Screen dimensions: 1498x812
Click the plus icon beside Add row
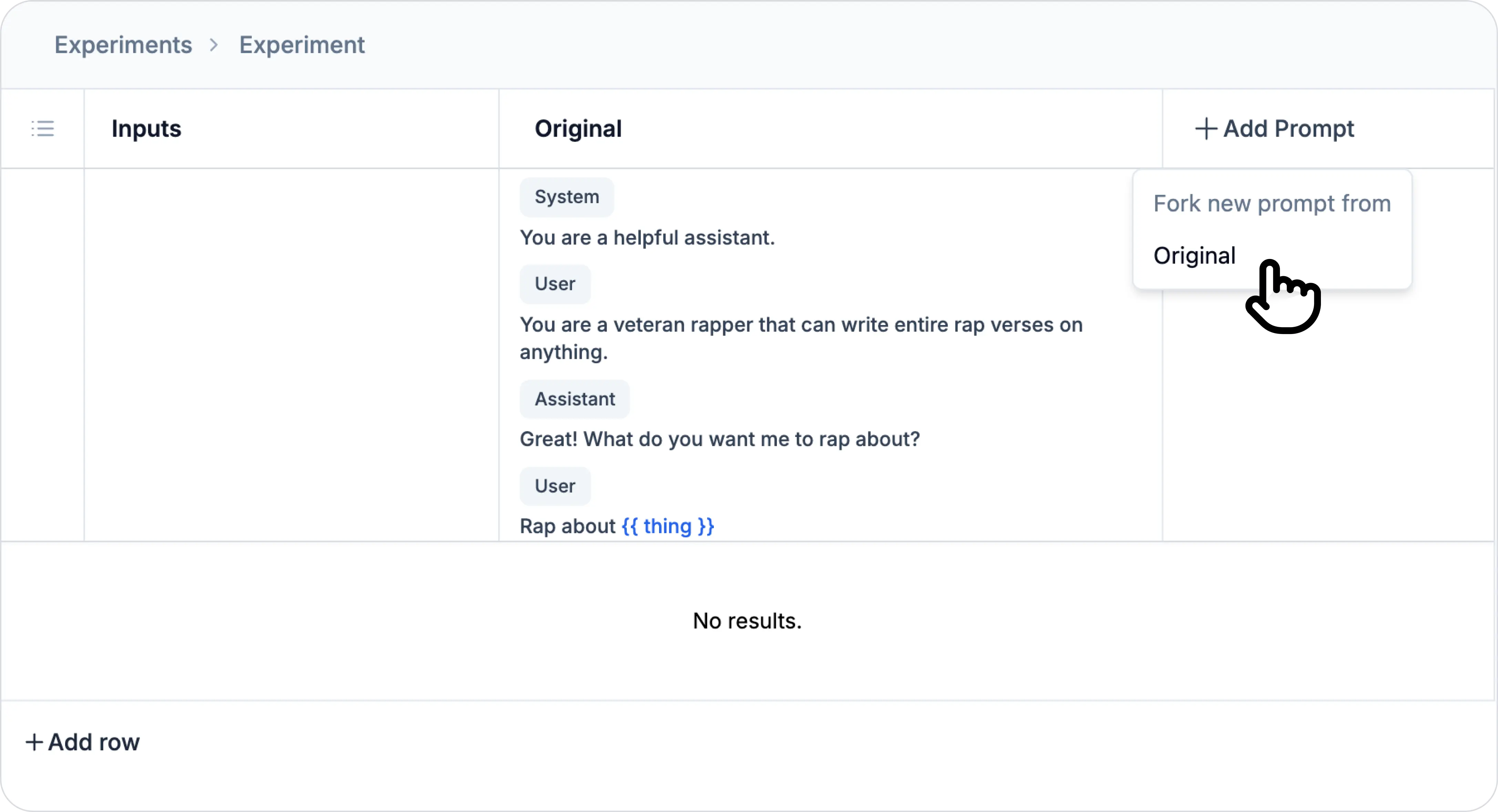click(x=34, y=742)
